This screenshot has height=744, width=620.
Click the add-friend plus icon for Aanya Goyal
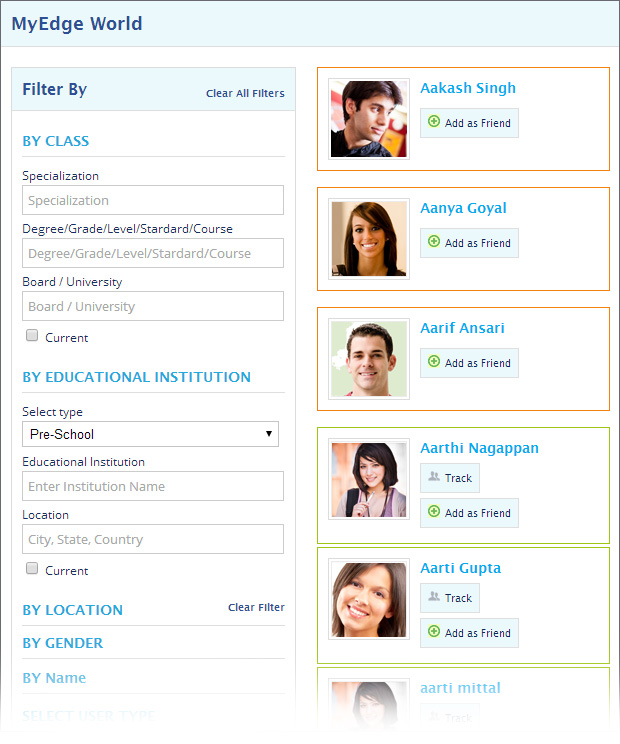coord(434,242)
